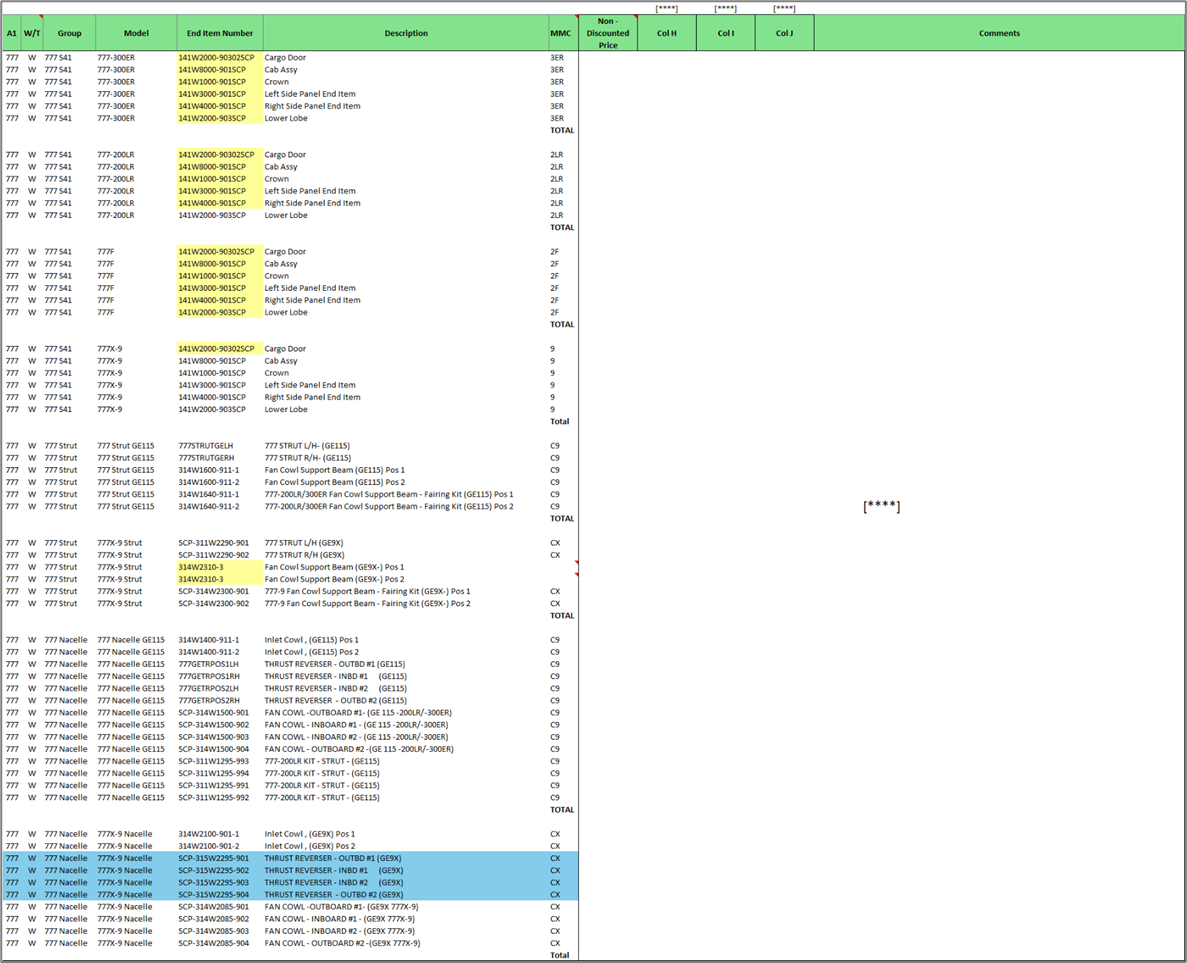Image resolution: width=1187 pixels, height=963 pixels.
Task: Select 'THRUST REVERSER - OUTBD #2 (GE9X)' cell
Action: (334, 895)
